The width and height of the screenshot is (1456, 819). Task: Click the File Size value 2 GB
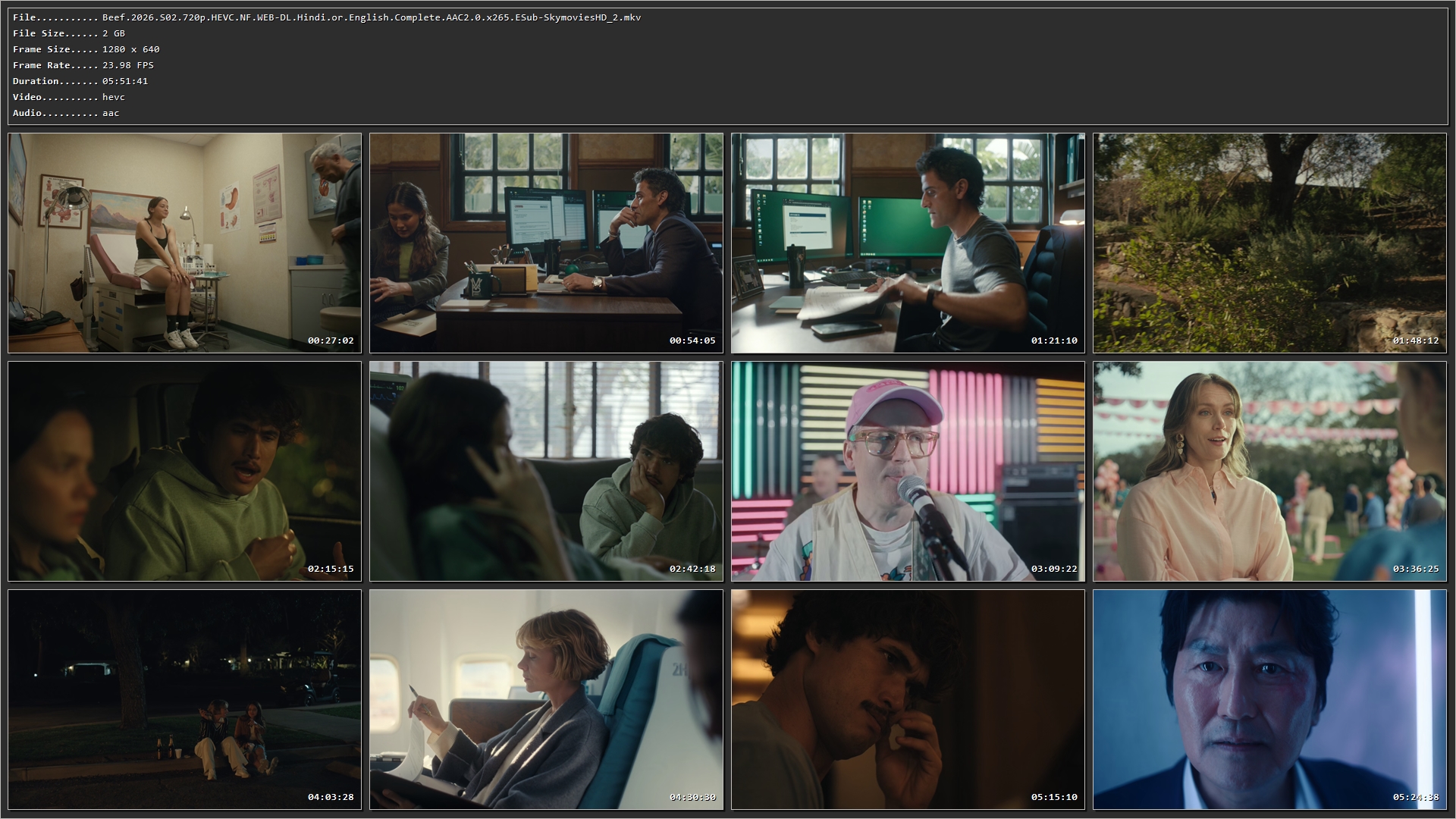114,33
